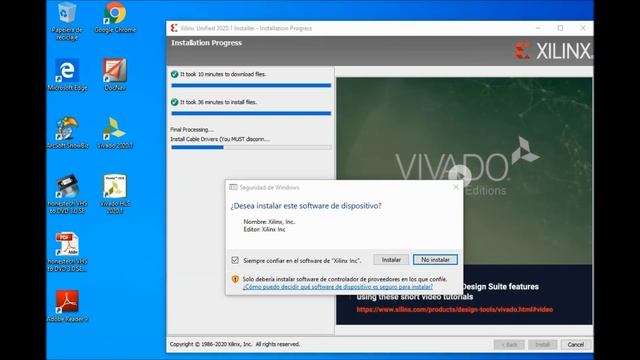Click the 'Final Processing...' status text
The image size is (640, 360).
coord(192,129)
